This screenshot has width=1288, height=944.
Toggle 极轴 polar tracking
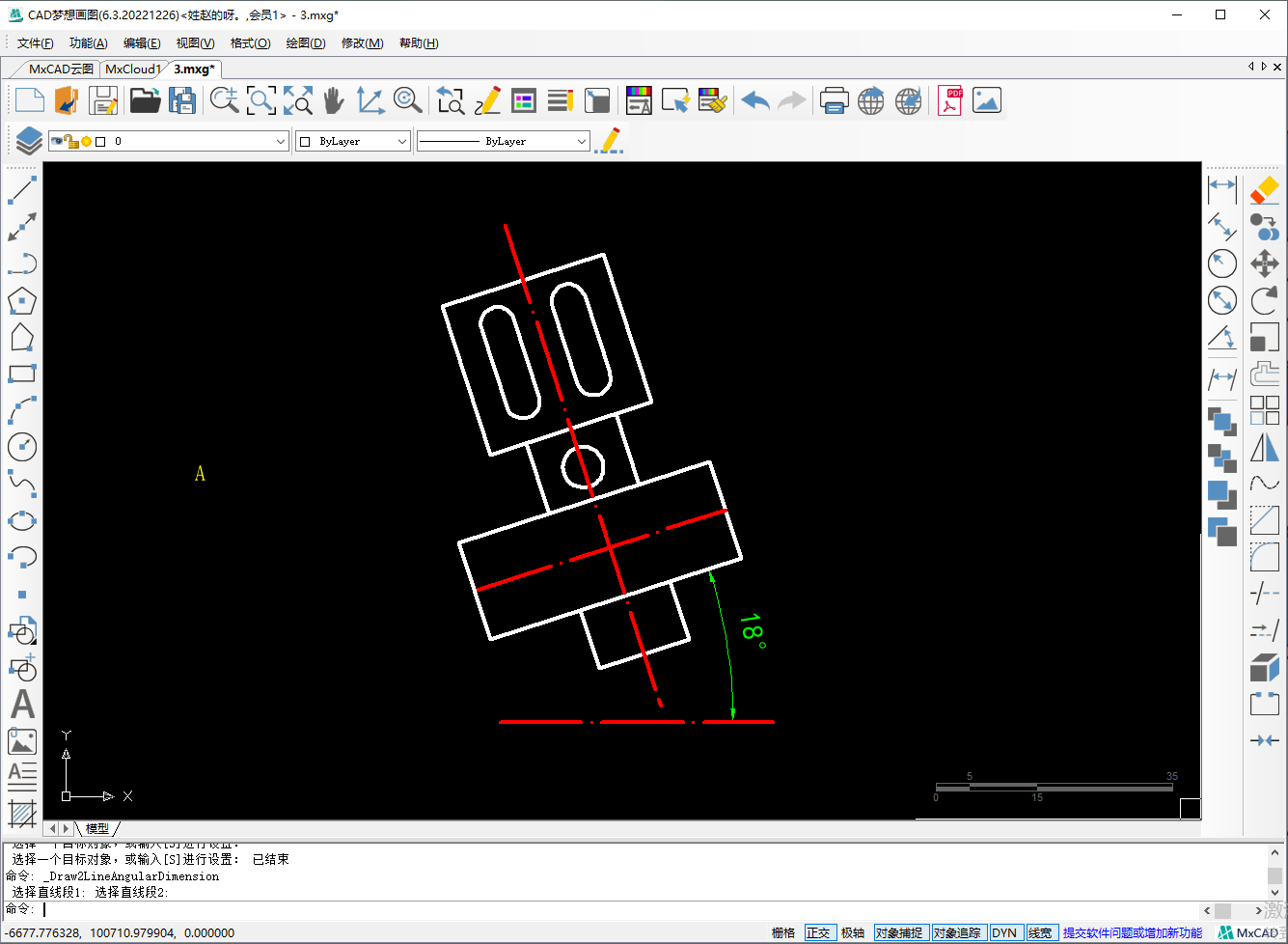point(853,933)
